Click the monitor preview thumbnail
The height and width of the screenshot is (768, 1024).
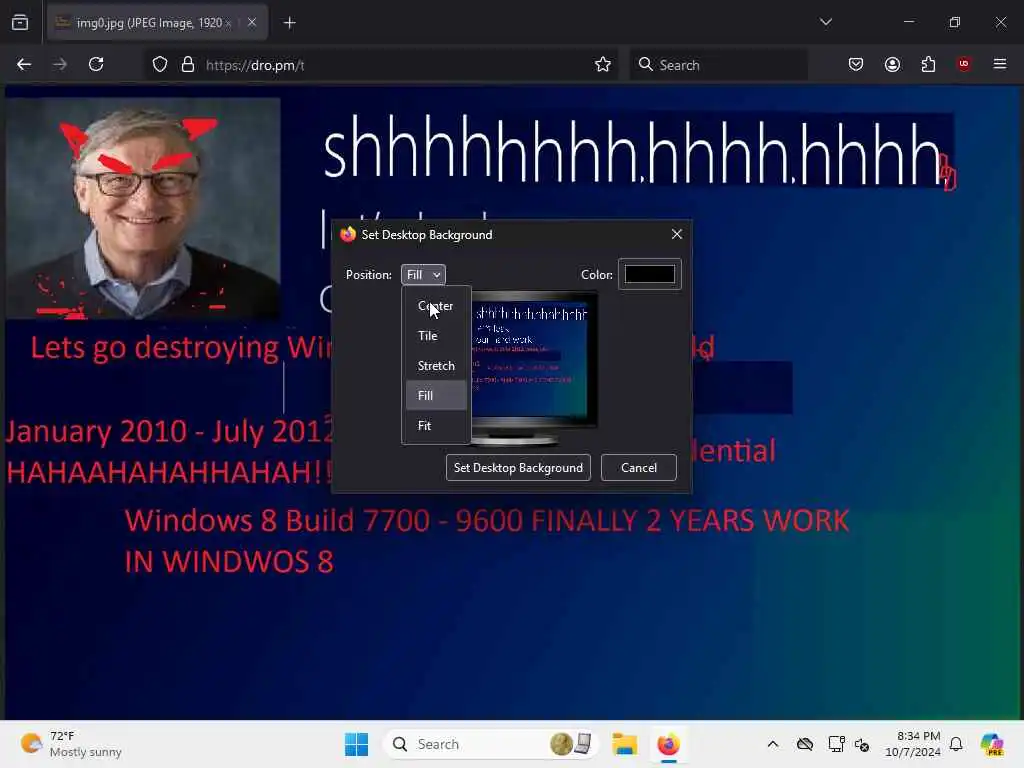pyautogui.click(x=533, y=368)
